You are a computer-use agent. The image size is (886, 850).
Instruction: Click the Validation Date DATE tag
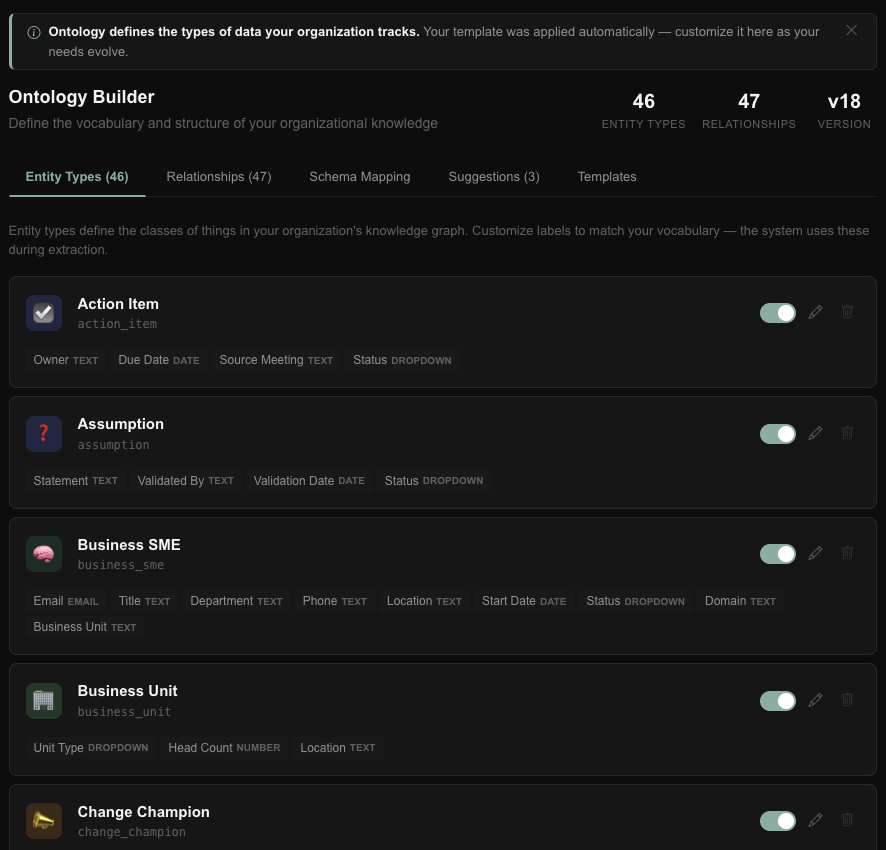coord(309,480)
